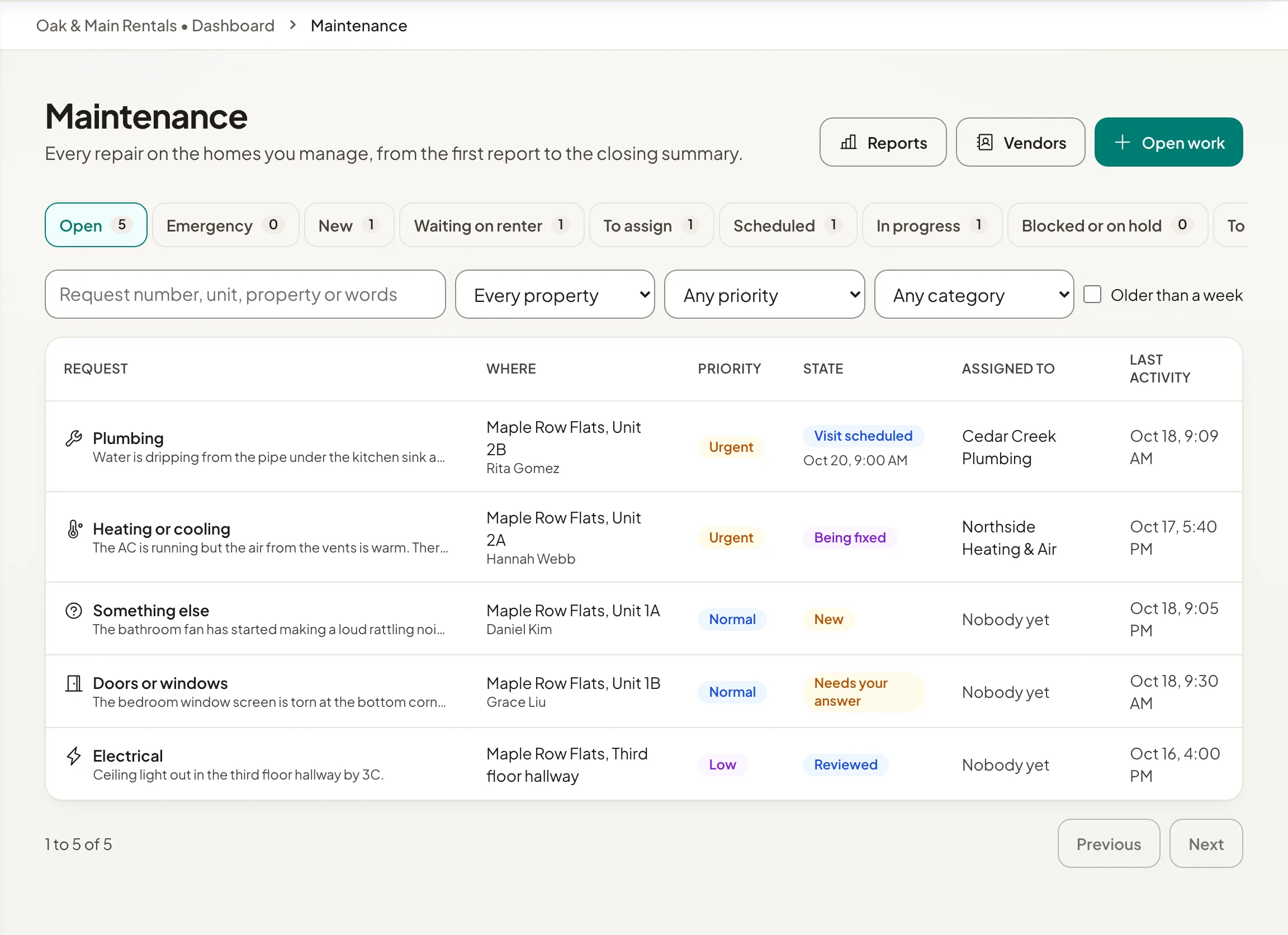
Task: Click the Low priority badge
Action: tap(722, 764)
